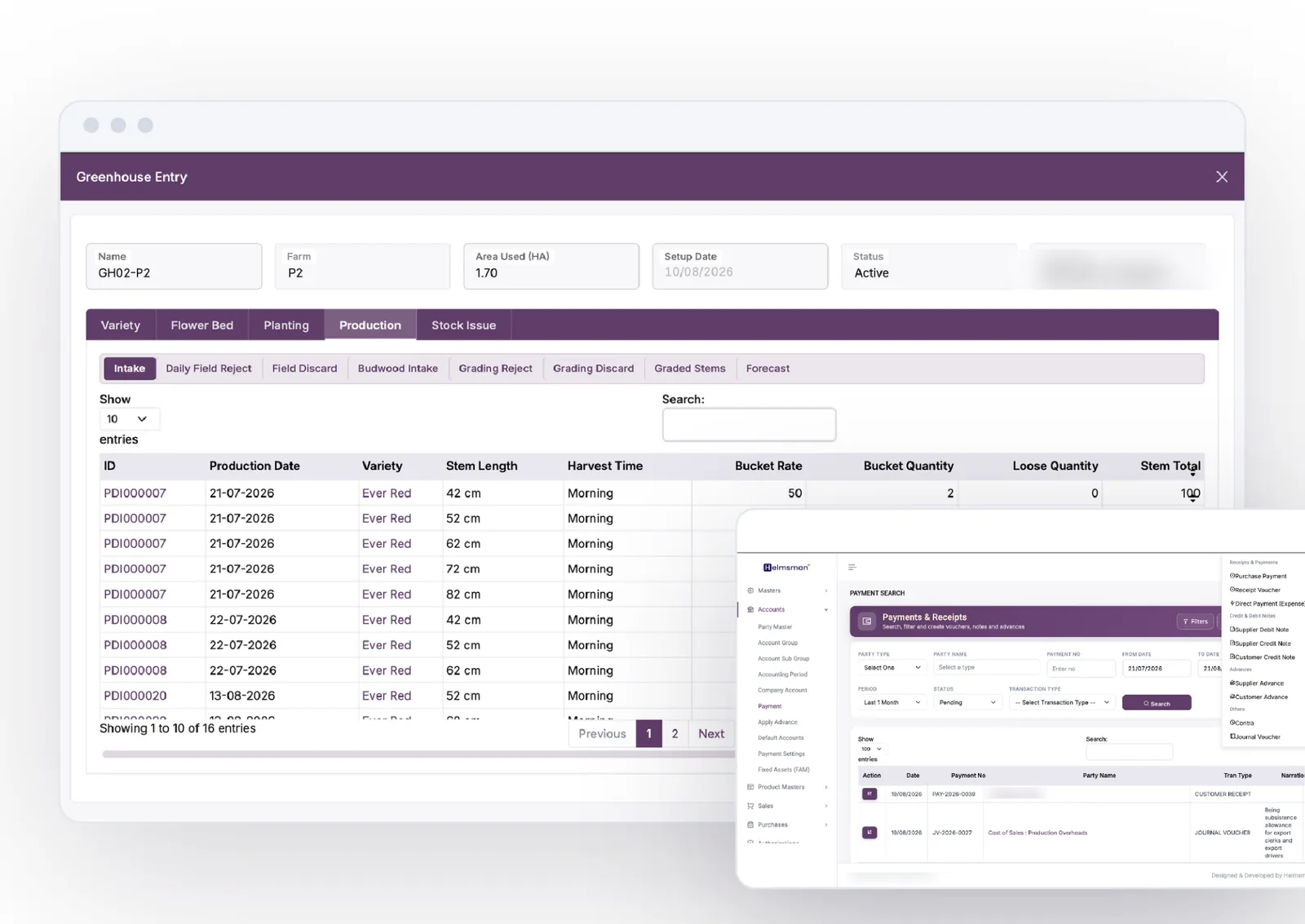This screenshot has width=1305, height=924.
Task: Open the Period Last 1 Month dropdown
Action: click(891, 702)
